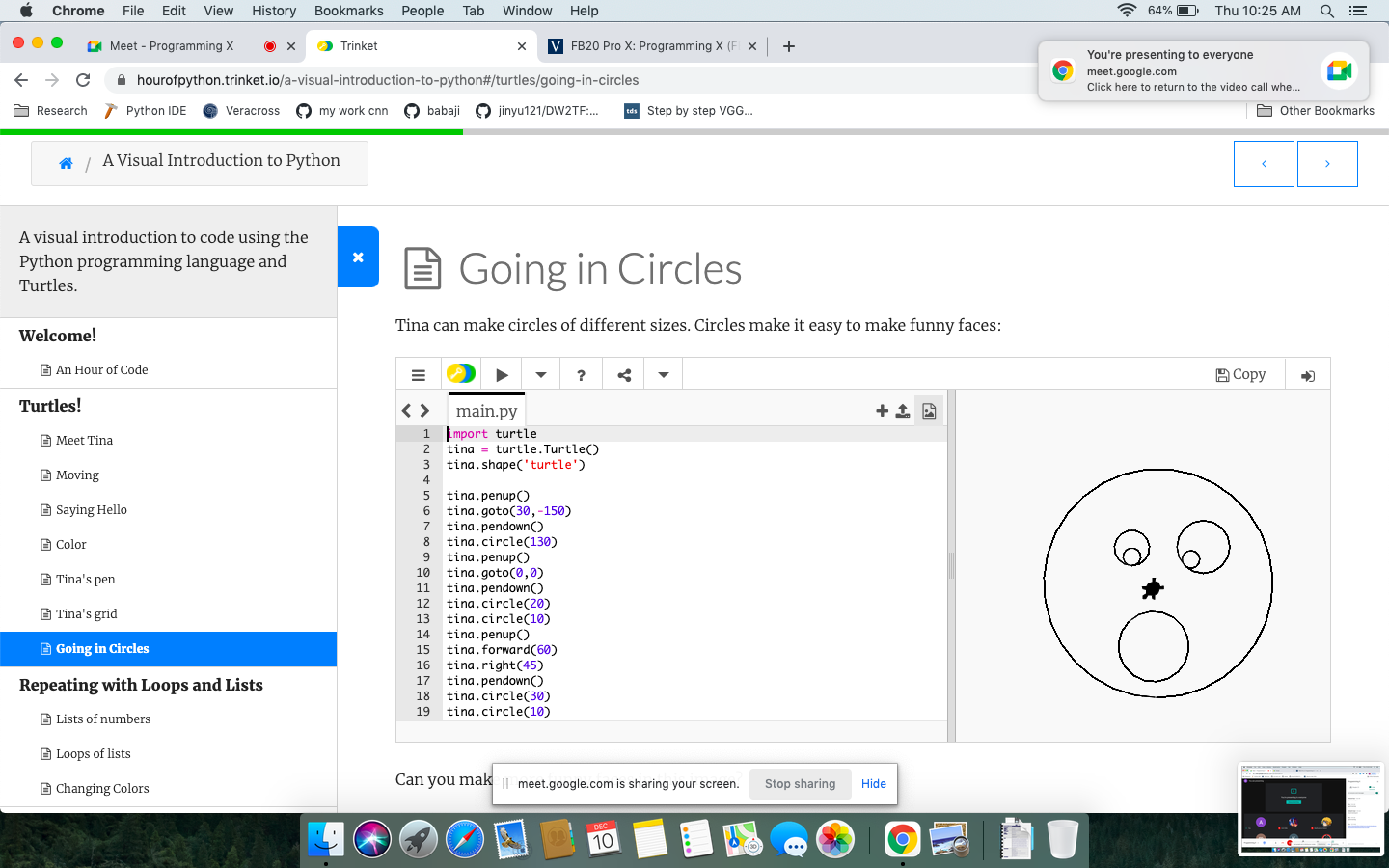Expand the share options dropdown arrow

(x=664, y=375)
